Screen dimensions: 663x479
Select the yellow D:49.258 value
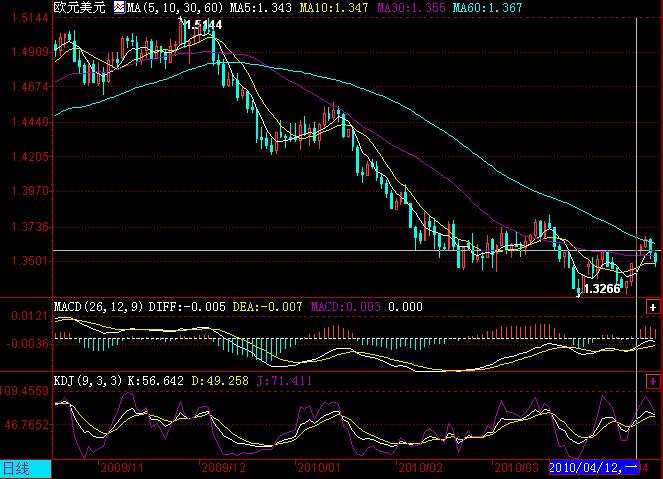[220, 381]
